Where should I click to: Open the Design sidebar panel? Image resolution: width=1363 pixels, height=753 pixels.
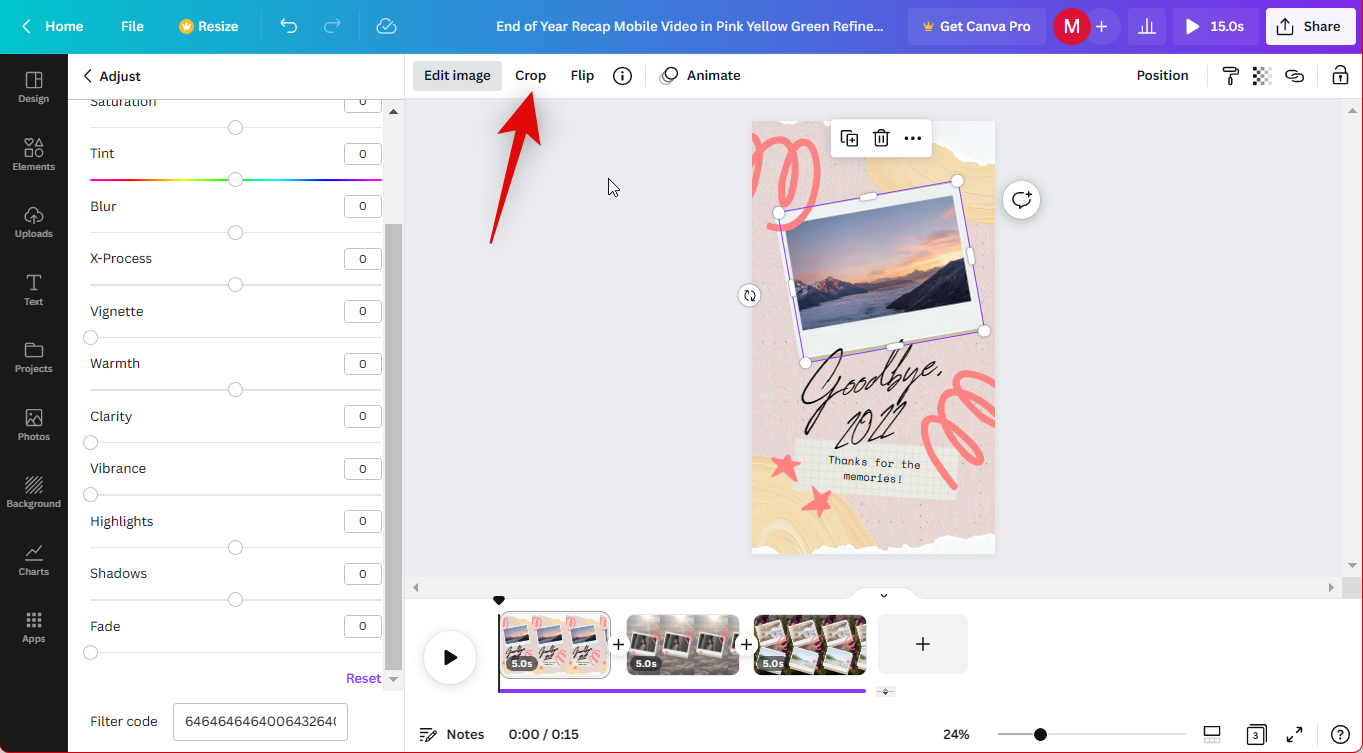pos(33,87)
